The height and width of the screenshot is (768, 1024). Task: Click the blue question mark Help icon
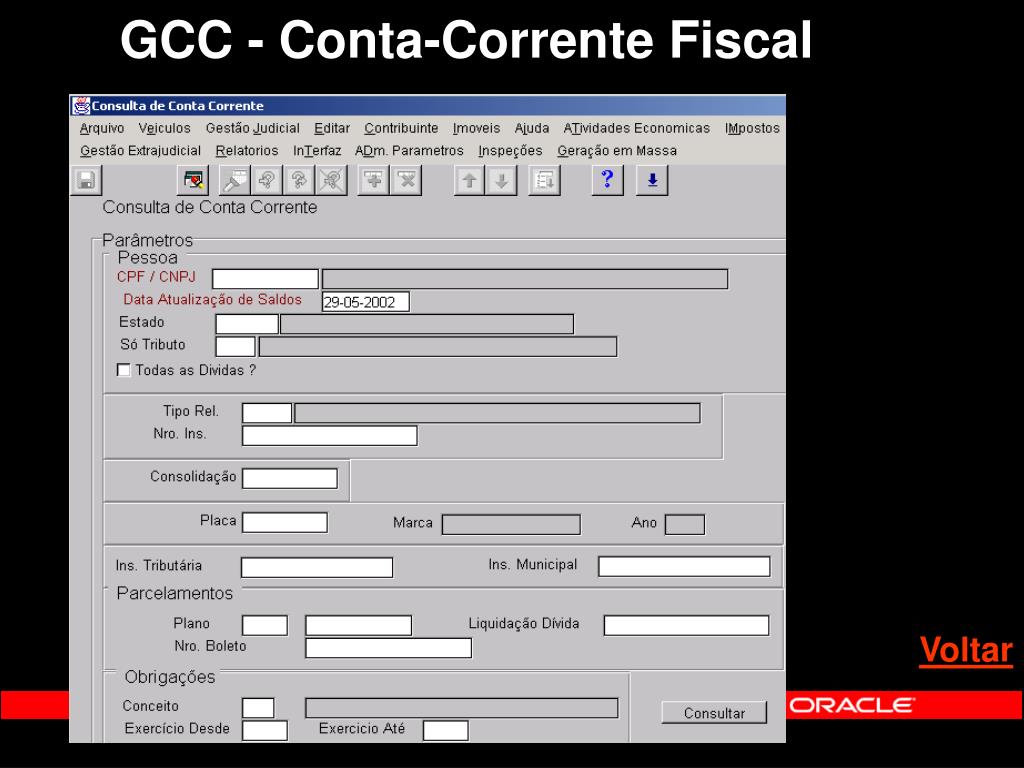607,180
